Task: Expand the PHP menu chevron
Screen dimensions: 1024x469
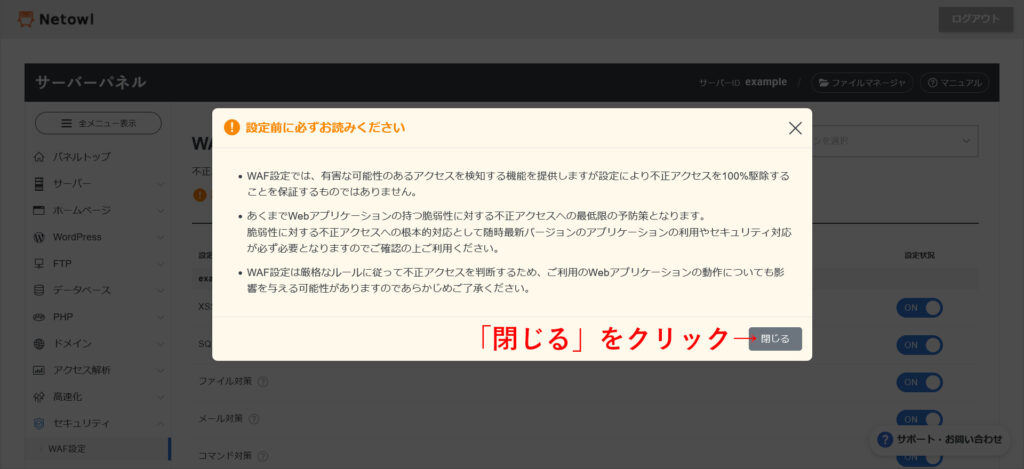Action: [161, 317]
